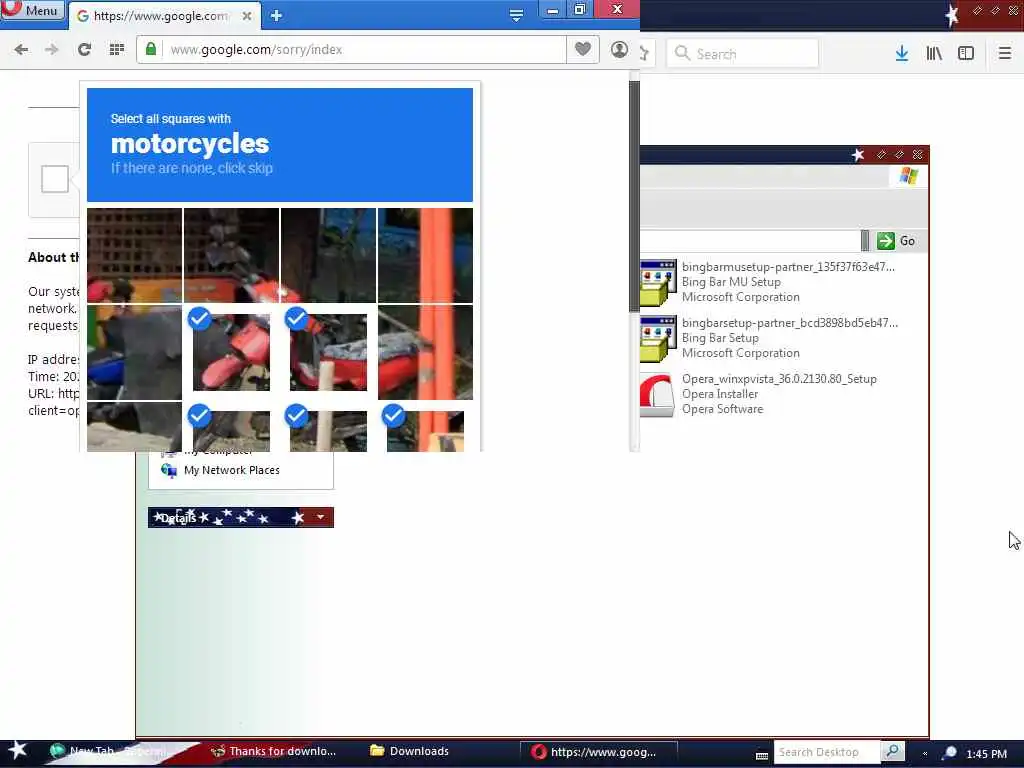Close the google.com tab
Screen dimensions: 1024x768
(x=247, y=16)
